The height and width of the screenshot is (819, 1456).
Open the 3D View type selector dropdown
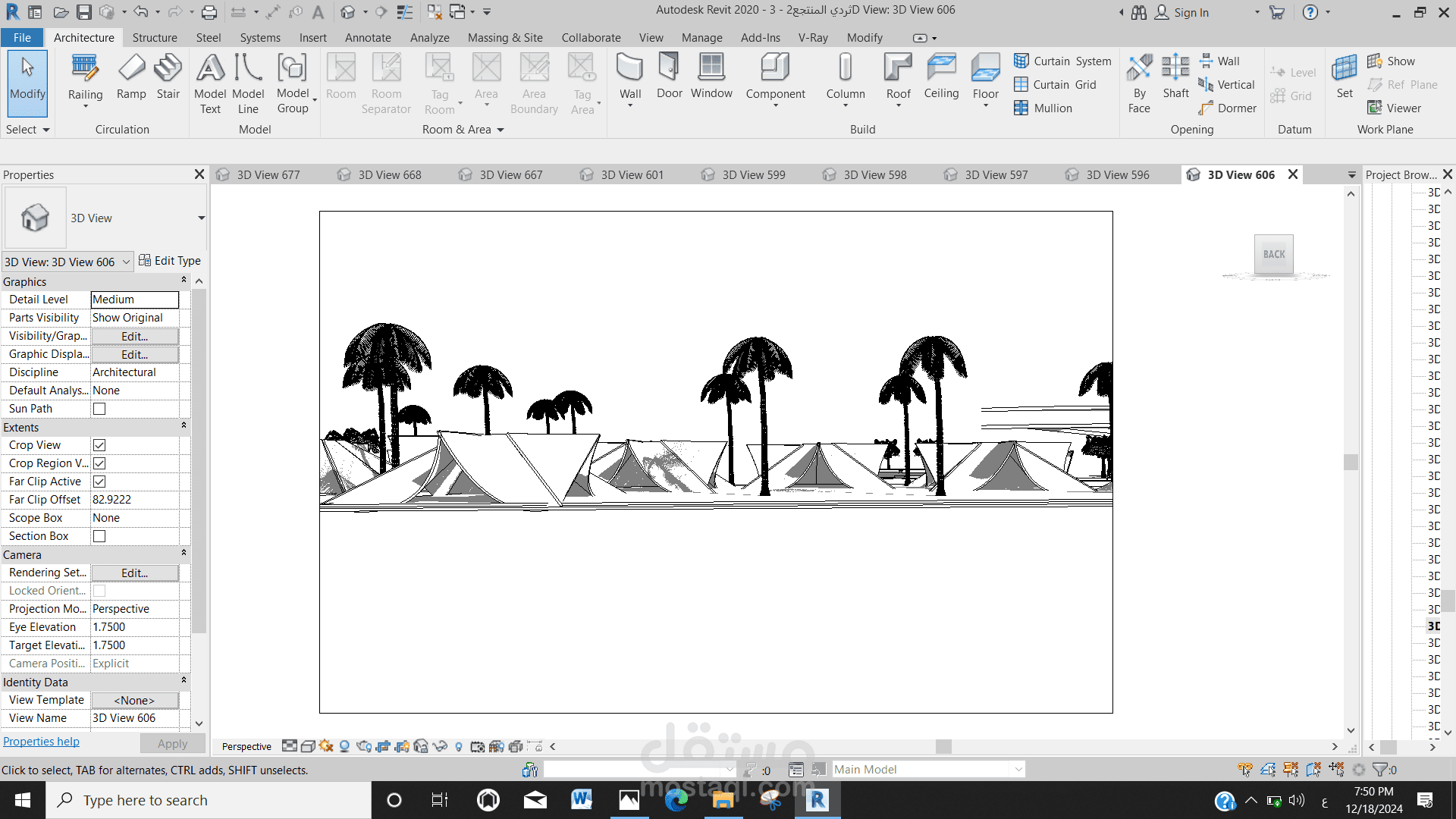point(201,218)
